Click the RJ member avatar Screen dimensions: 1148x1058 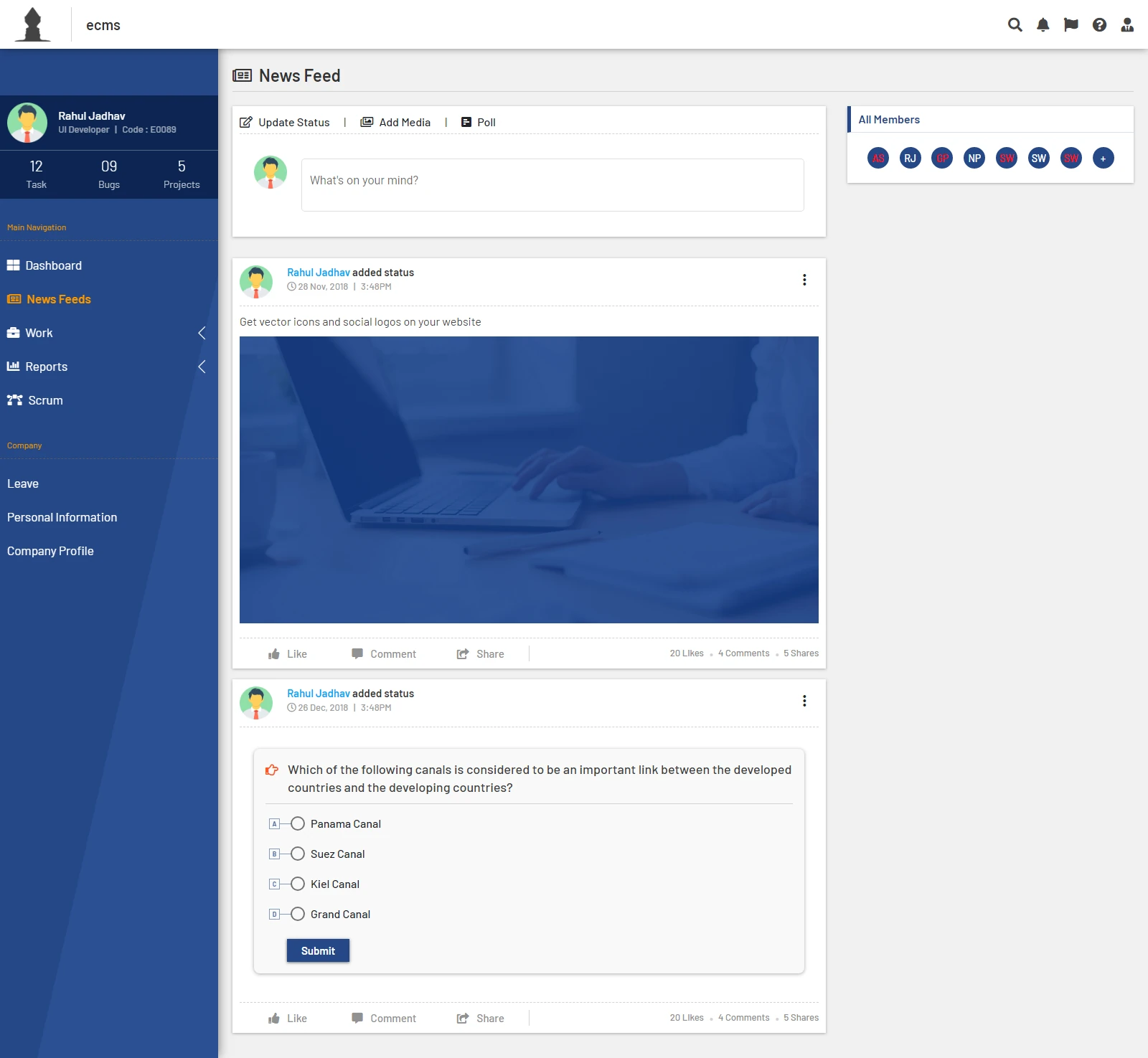(x=910, y=159)
